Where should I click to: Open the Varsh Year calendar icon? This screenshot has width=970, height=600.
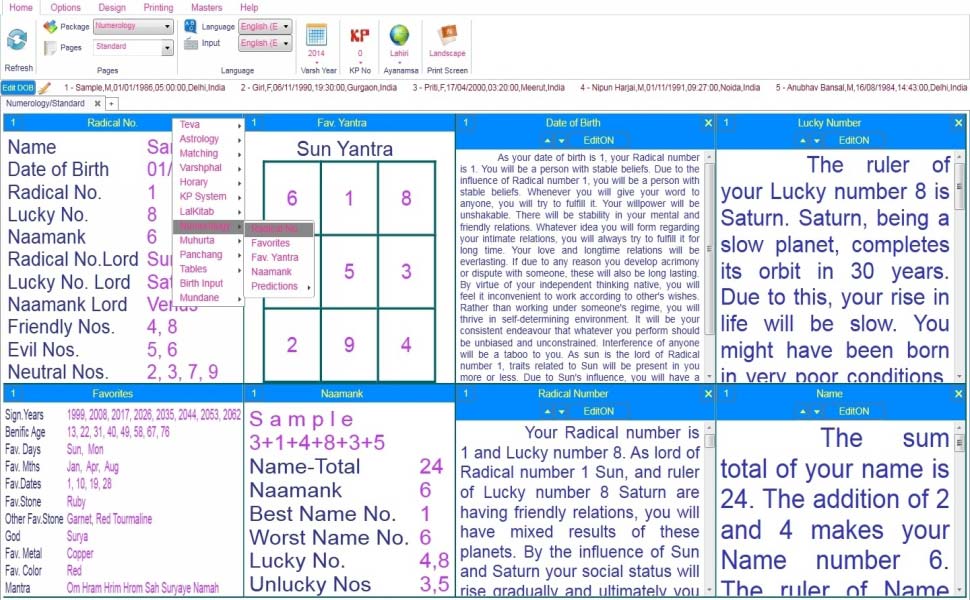click(x=316, y=35)
